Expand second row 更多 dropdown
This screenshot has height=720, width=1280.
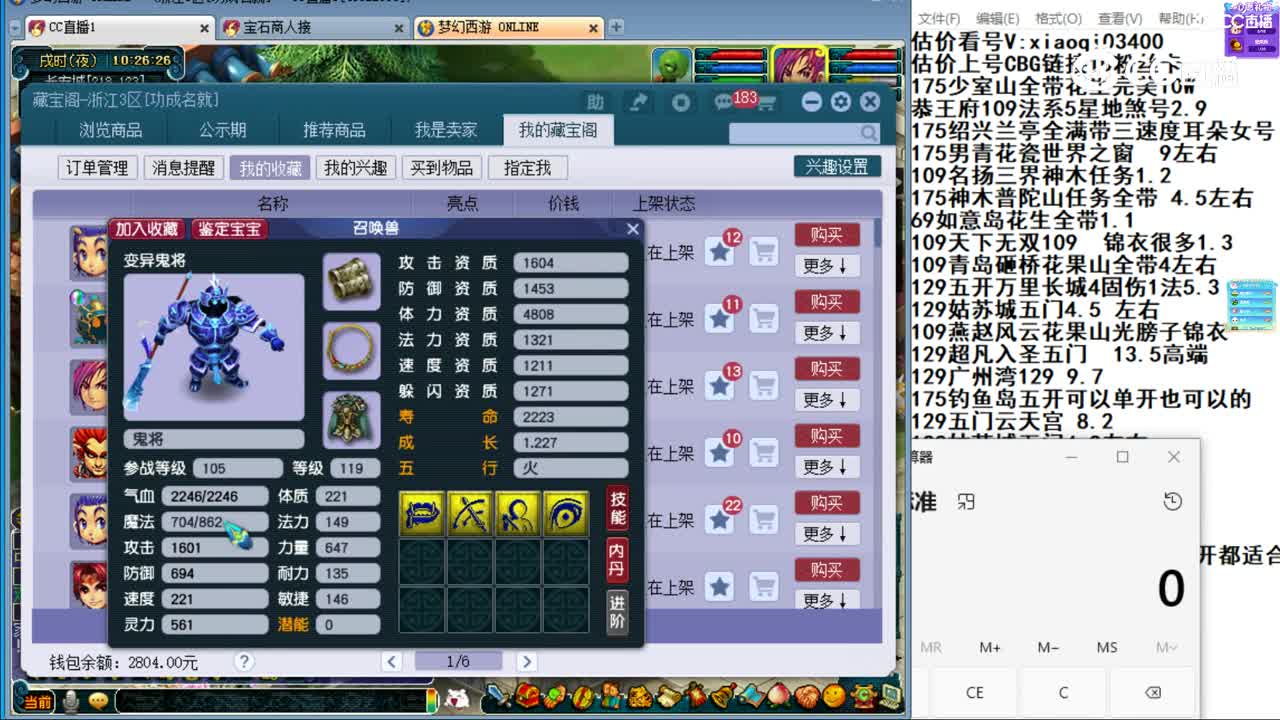(x=827, y=333)
